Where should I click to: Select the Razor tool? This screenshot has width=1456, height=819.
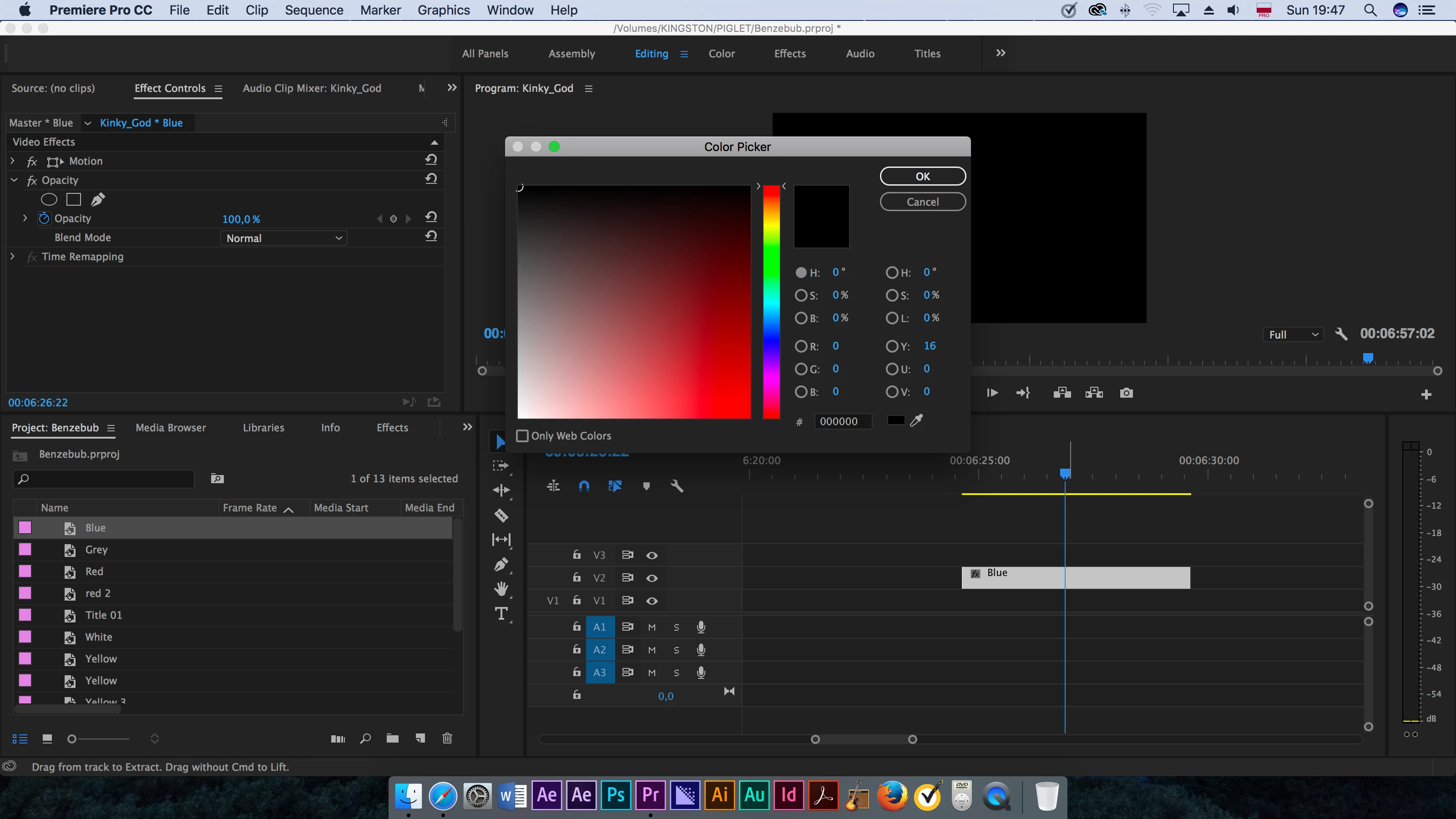501,516
